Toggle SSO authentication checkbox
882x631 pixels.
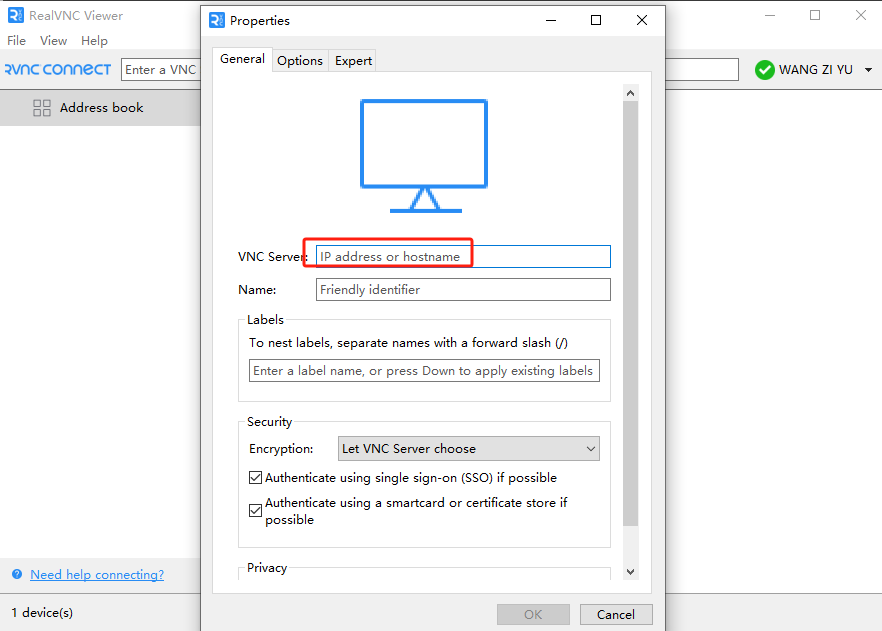click(255, 477)
